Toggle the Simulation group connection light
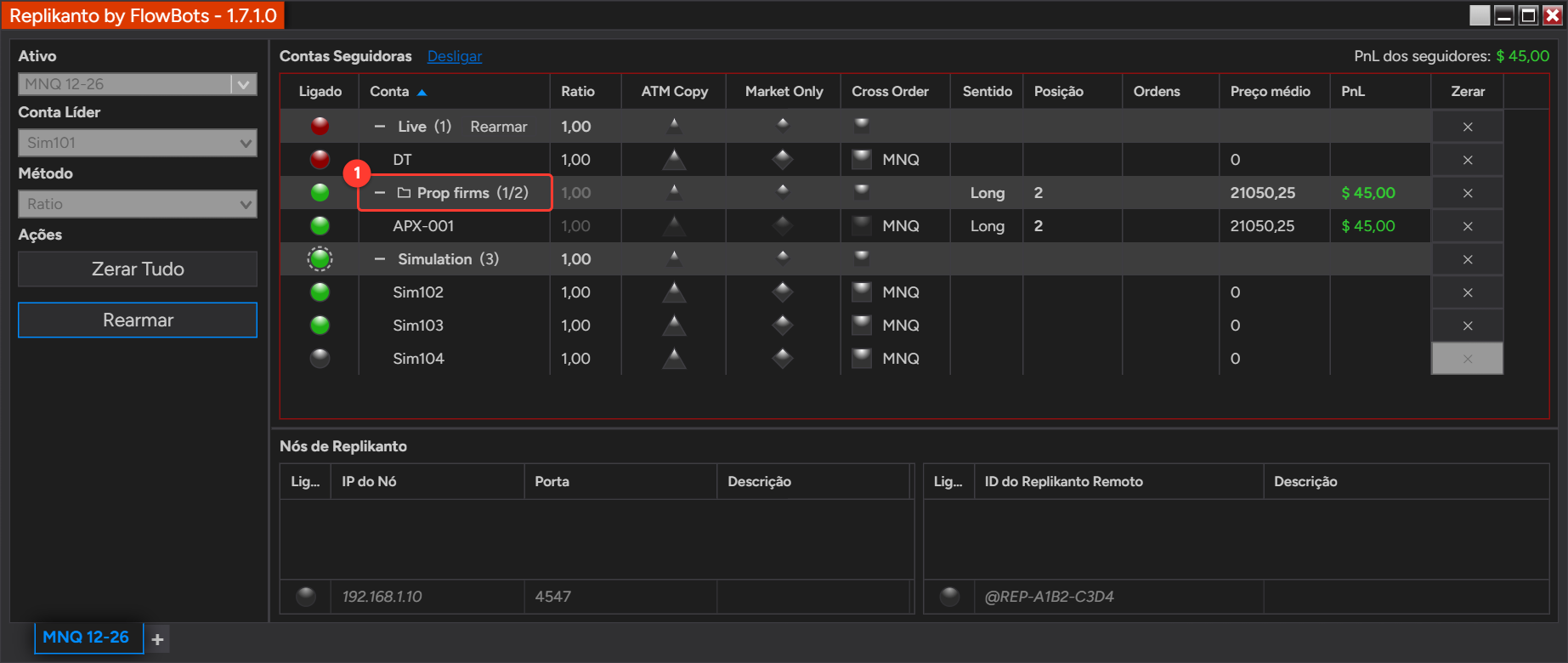The image size is (1568, 663). (320, 258)
